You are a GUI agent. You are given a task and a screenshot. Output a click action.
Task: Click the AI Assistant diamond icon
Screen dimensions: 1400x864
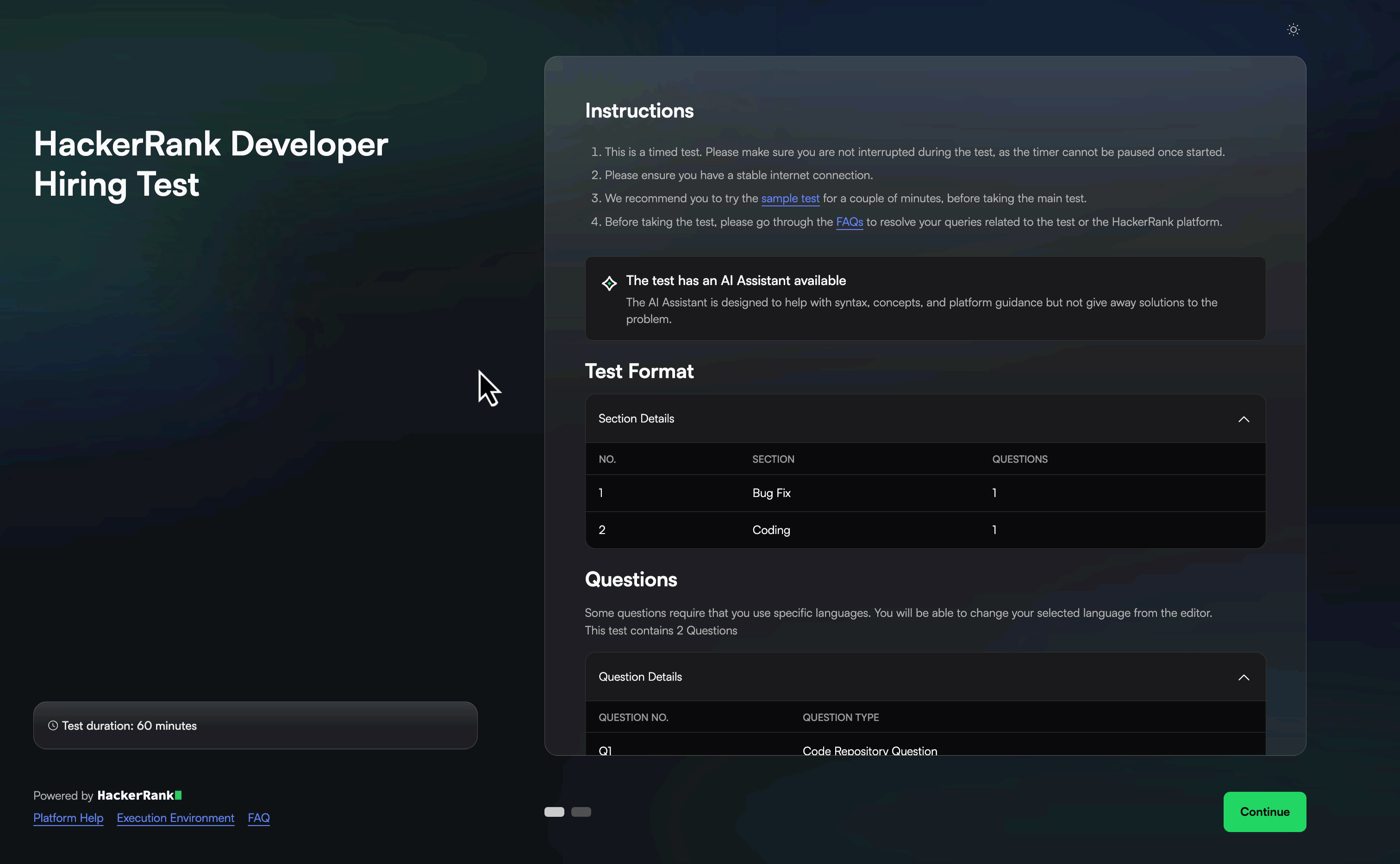click(609, 283)
